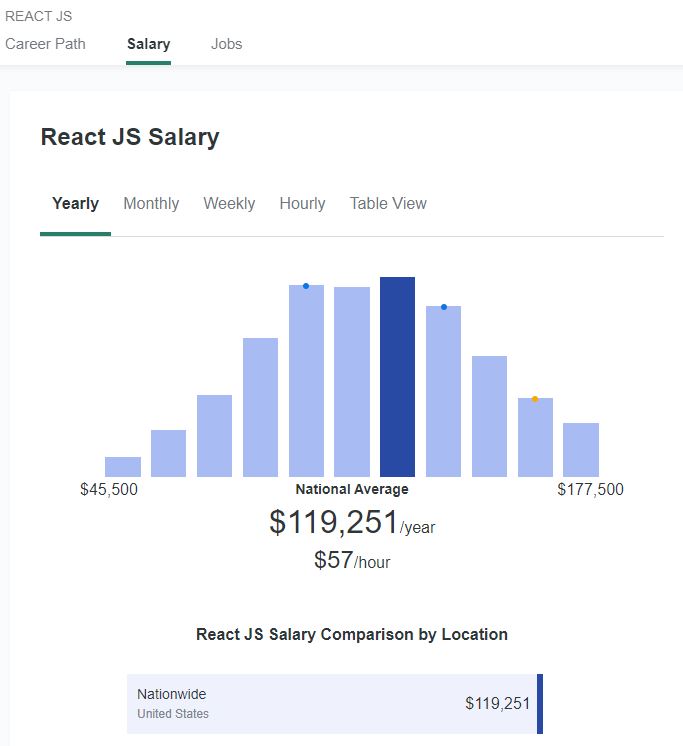Click the REACT JS header label

click(39, 16)
